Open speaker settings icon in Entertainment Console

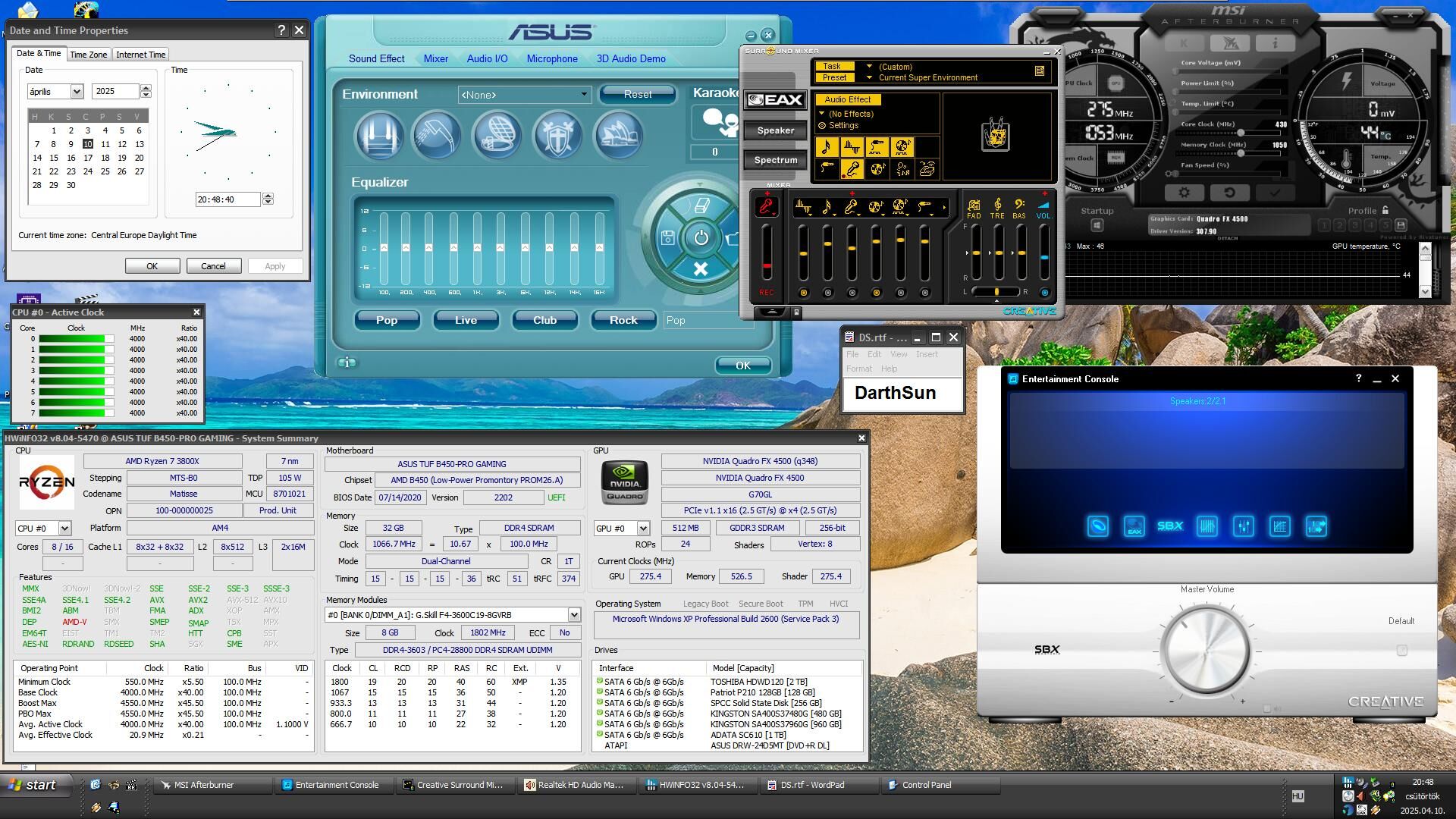click(x=1097, y=526)
